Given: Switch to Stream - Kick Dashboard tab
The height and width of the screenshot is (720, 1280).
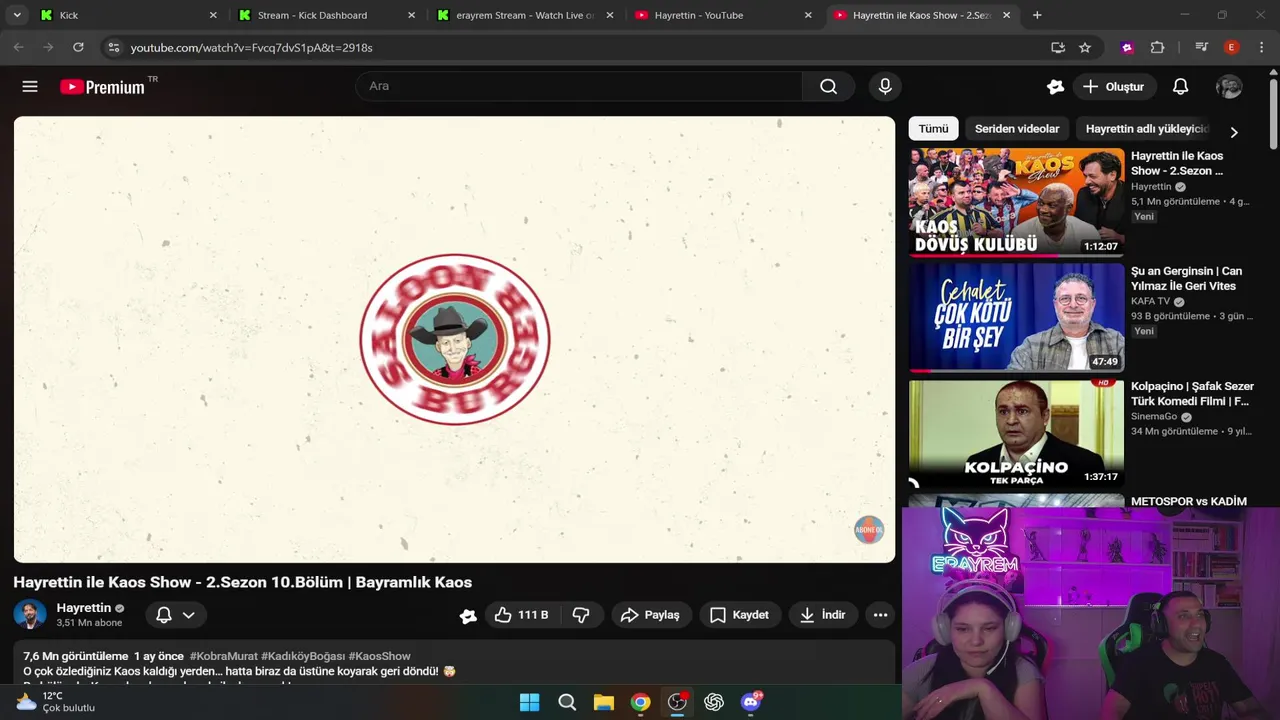Looking at the screenshot, I should 326,15.
